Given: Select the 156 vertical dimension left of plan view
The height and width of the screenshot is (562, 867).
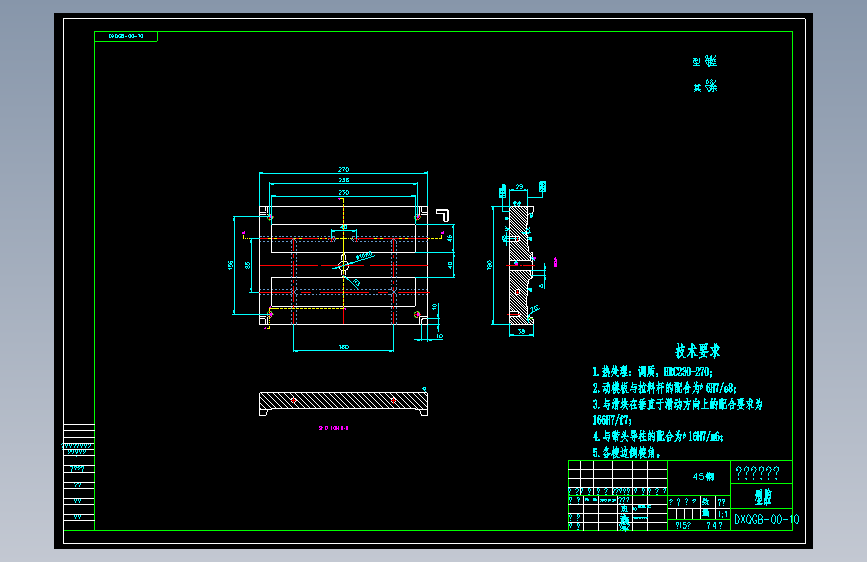Looking at the screenshot, I should (x=231, y=265).
